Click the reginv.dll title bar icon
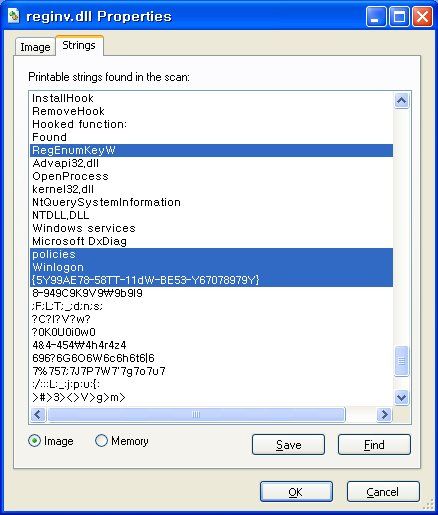 [x=14, y=16]
